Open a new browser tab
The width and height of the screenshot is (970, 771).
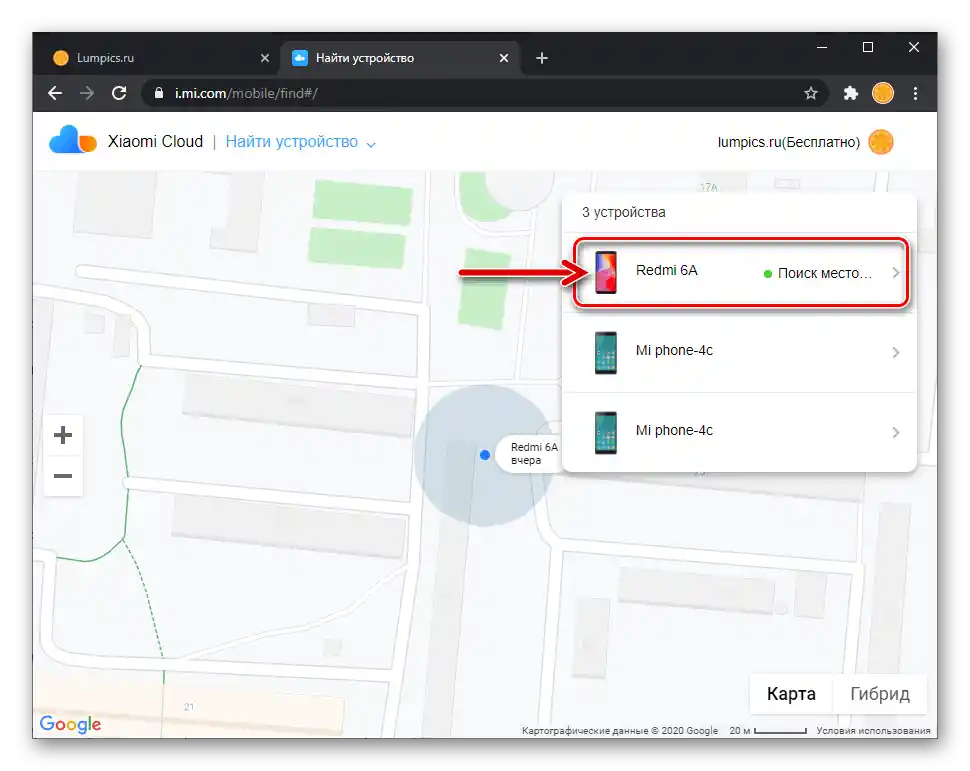tap(542, 58)
